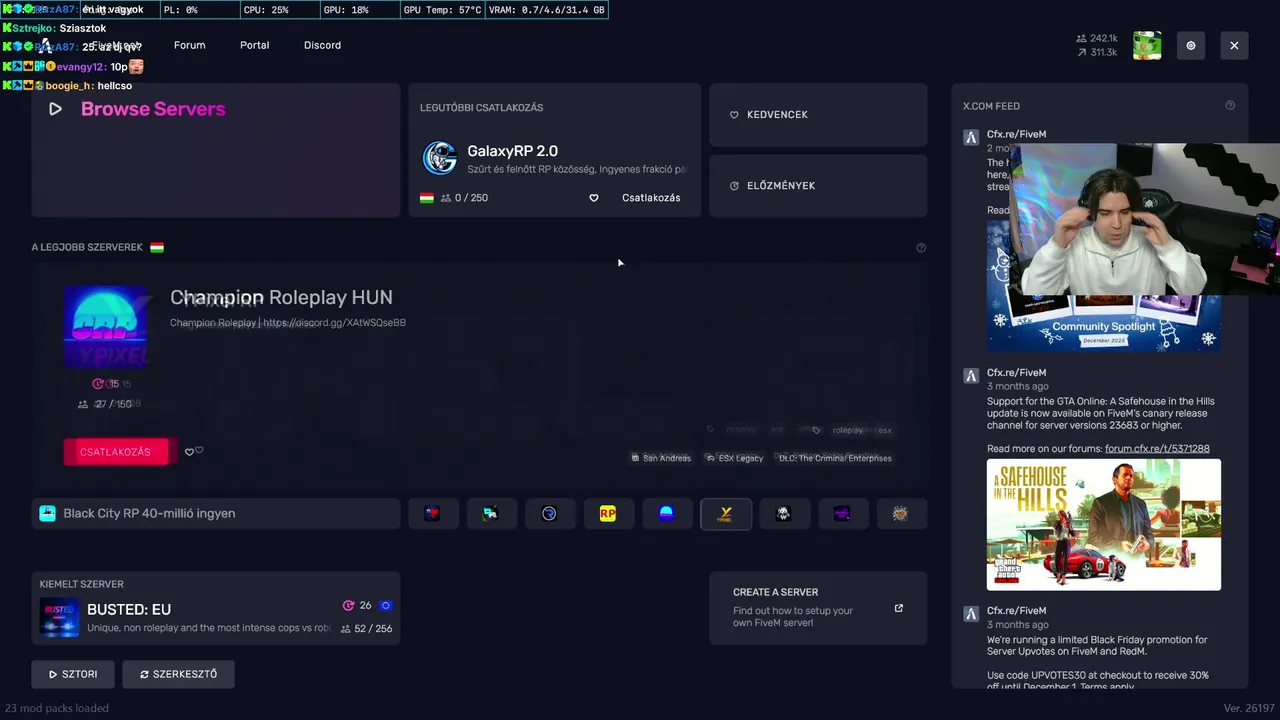Open the user profile avatar
The image size is (1280, 720).
(x=1147, y=46)
